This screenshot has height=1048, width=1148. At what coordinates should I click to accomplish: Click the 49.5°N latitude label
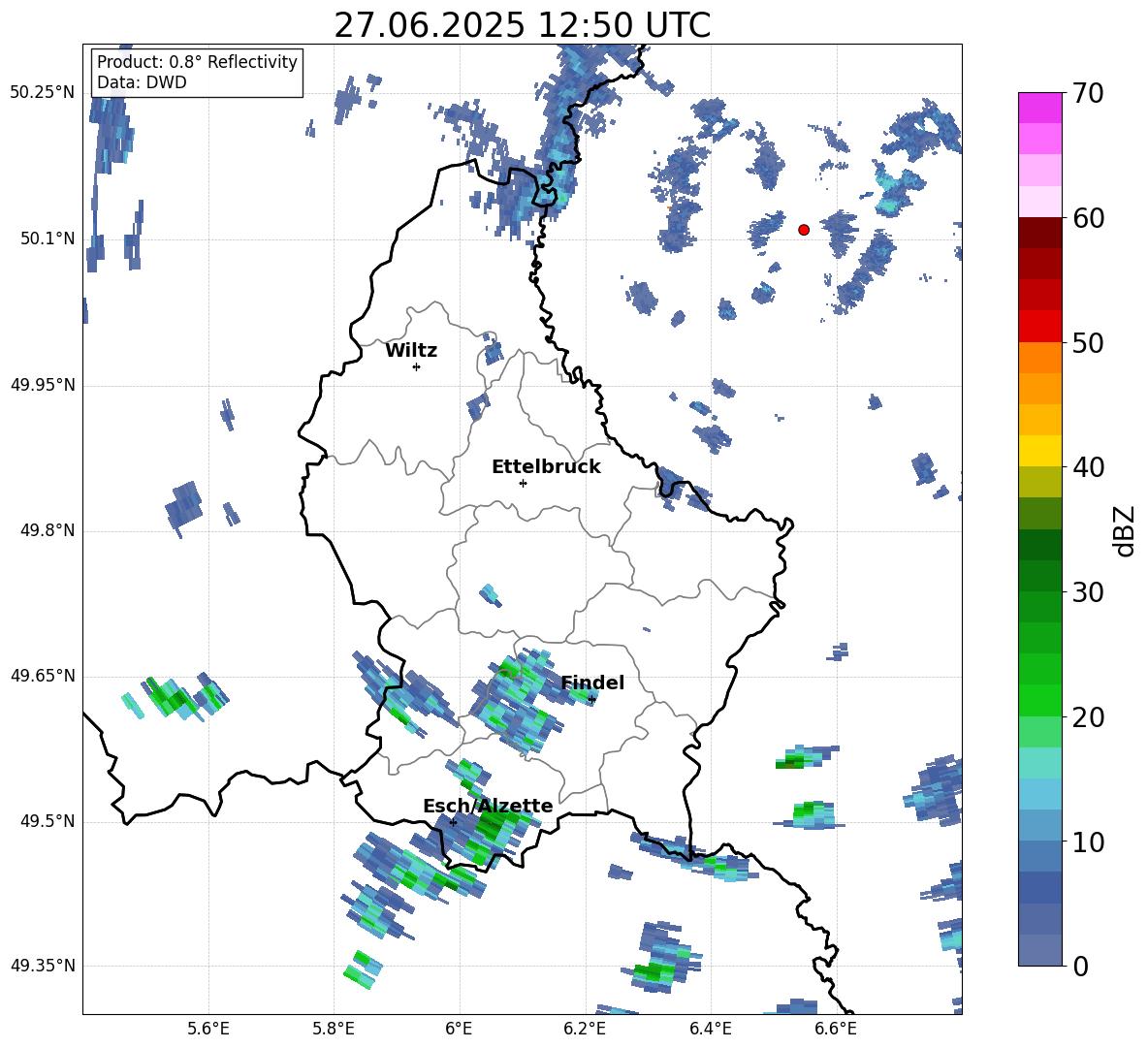pyautogui.click(x=48, y=821)
